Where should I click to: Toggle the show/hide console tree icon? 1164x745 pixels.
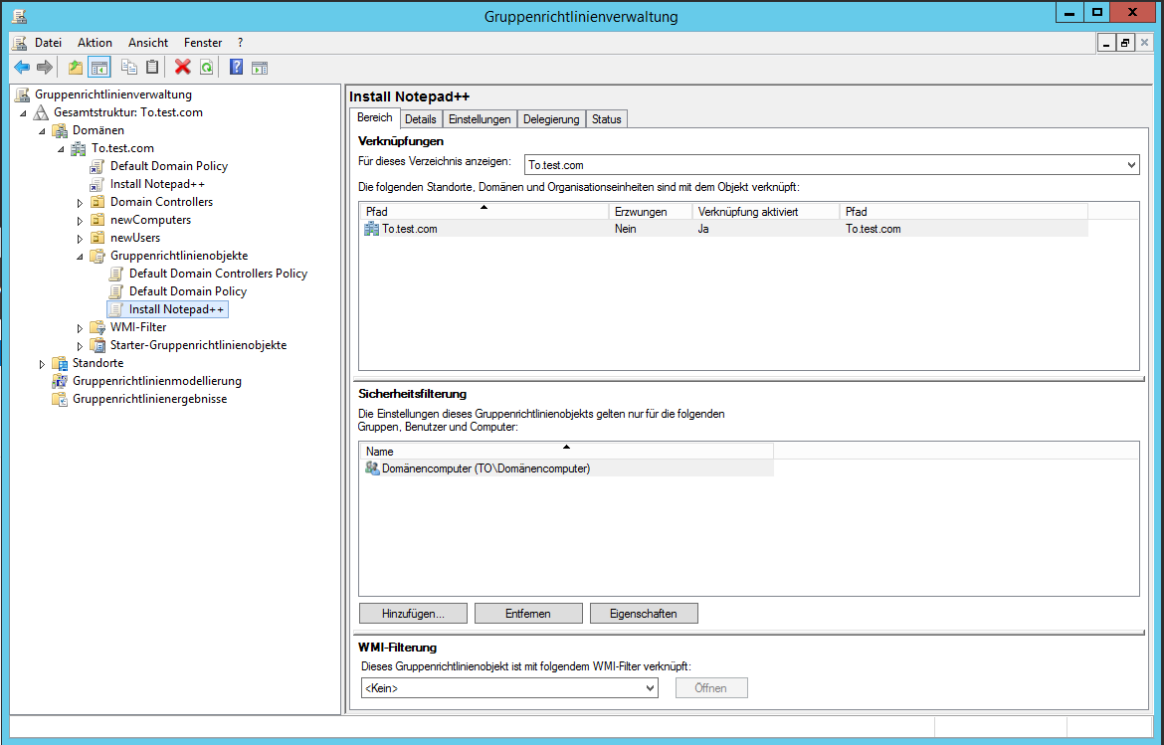pos(98,66)
